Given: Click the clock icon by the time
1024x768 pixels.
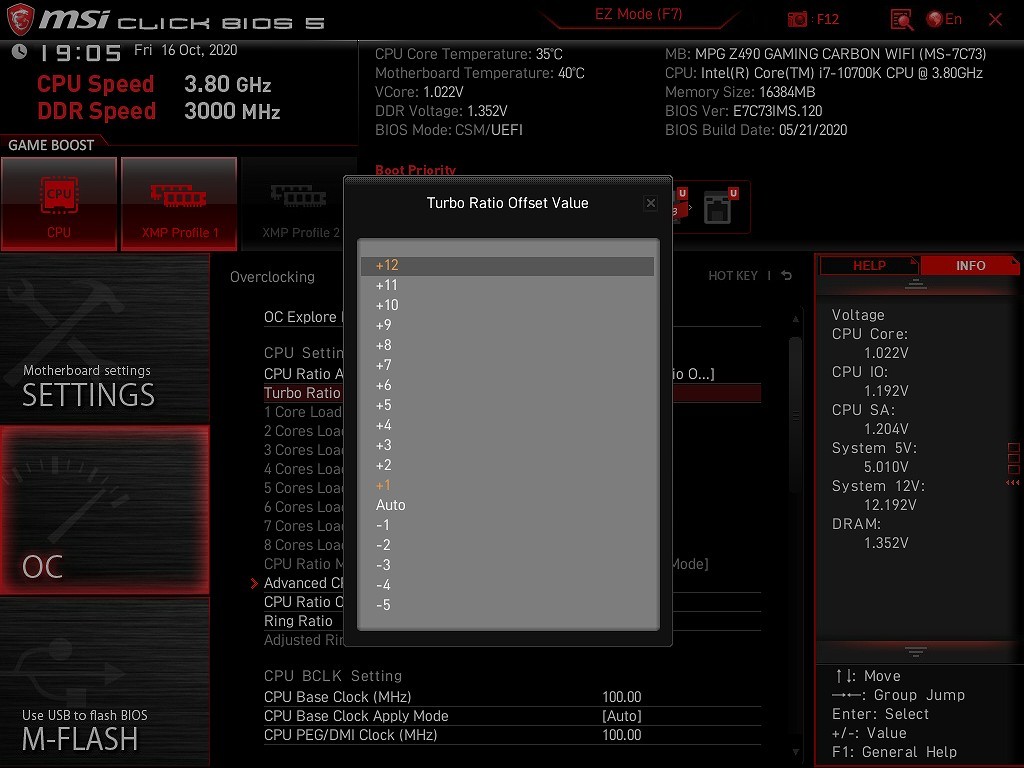Looking at the screenshot, I should tap(20, 52).
